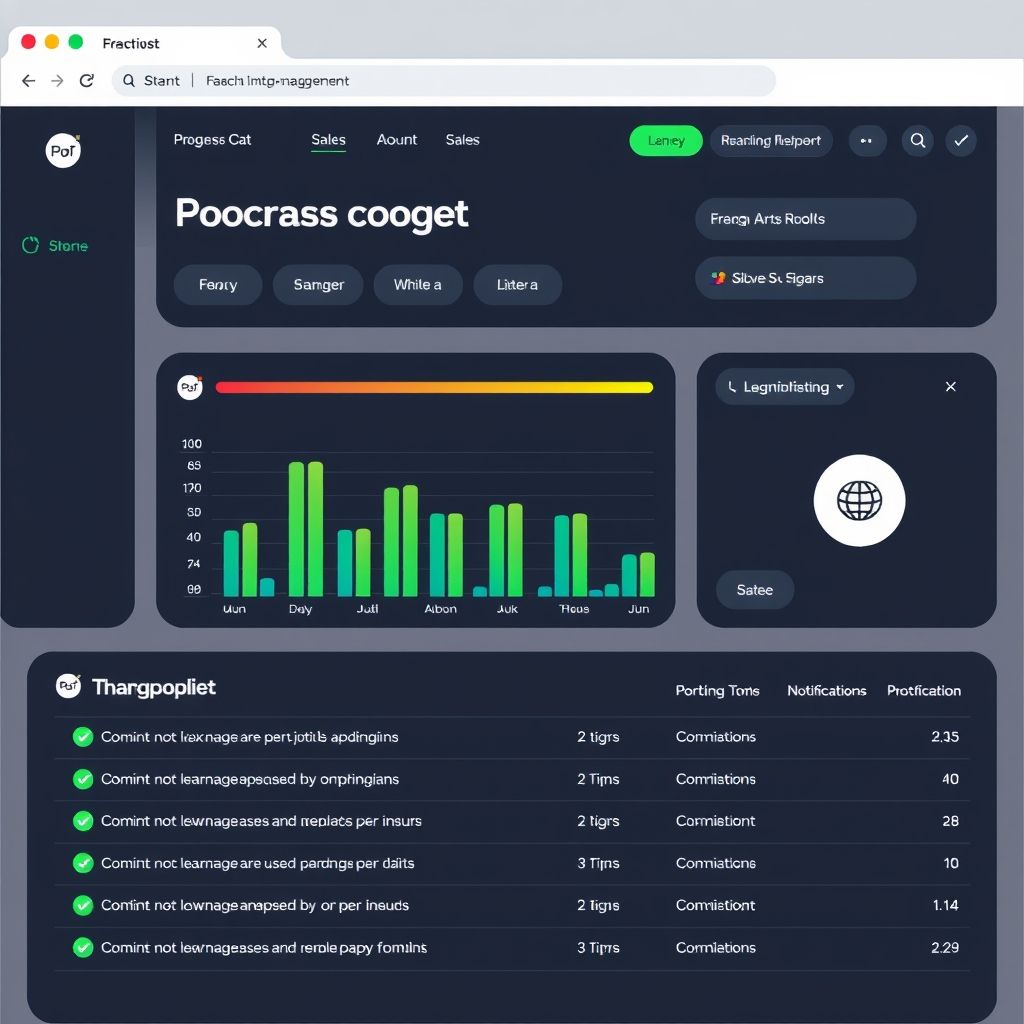This screenshot has height=1024, width=1024.
Task: Click the header search magnifier icon
Action: point(918,140)
